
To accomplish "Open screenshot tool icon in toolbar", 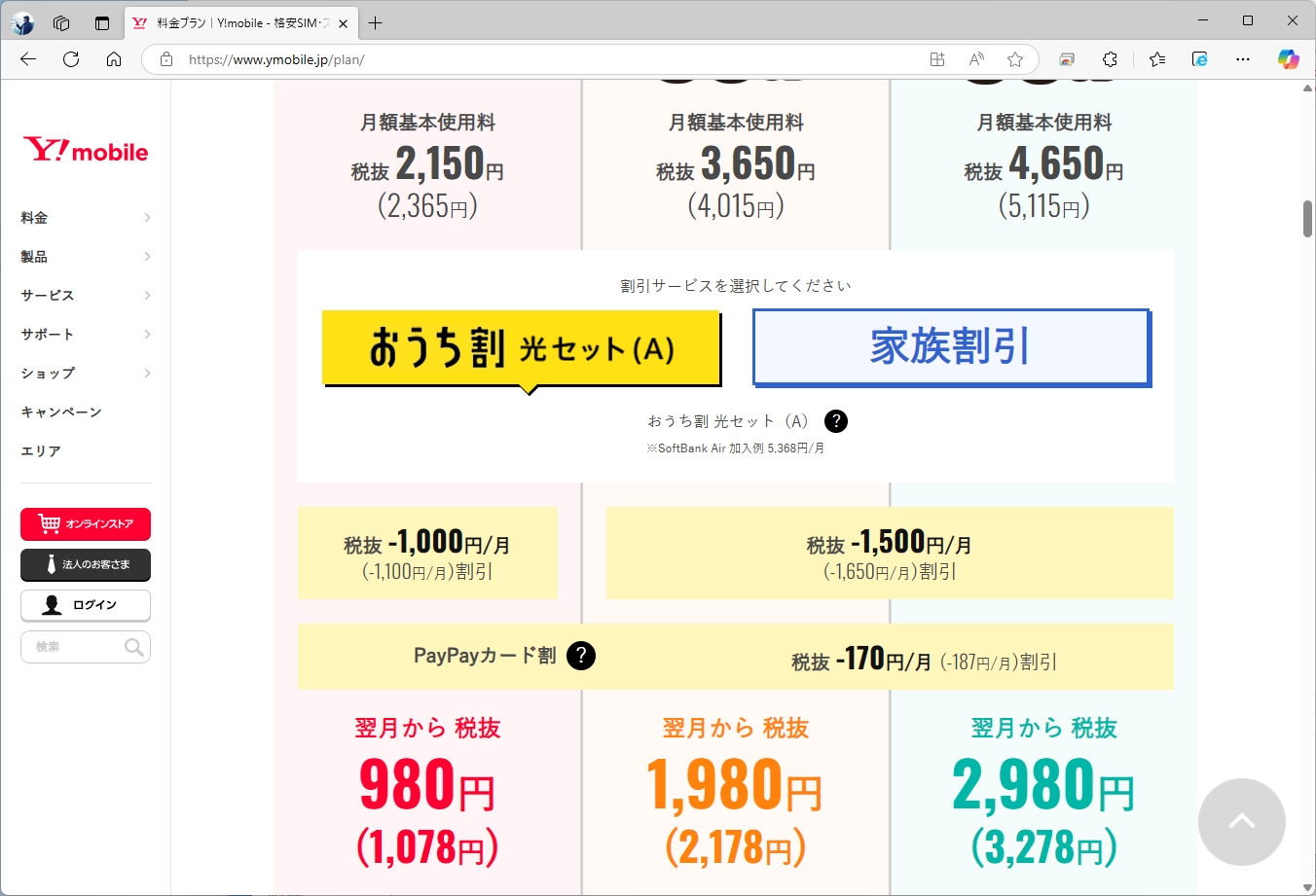I will (x=1067, y=59).
